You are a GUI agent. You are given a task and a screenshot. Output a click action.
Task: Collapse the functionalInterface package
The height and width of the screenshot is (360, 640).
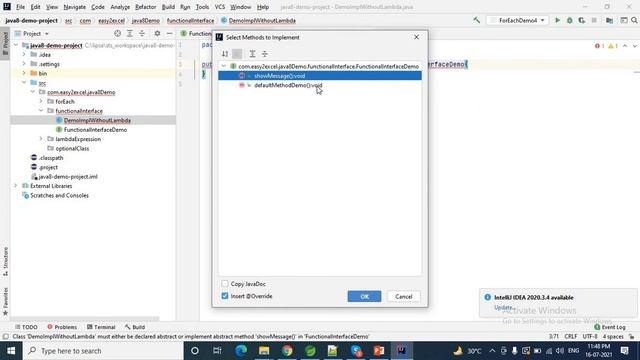(41, 111)
